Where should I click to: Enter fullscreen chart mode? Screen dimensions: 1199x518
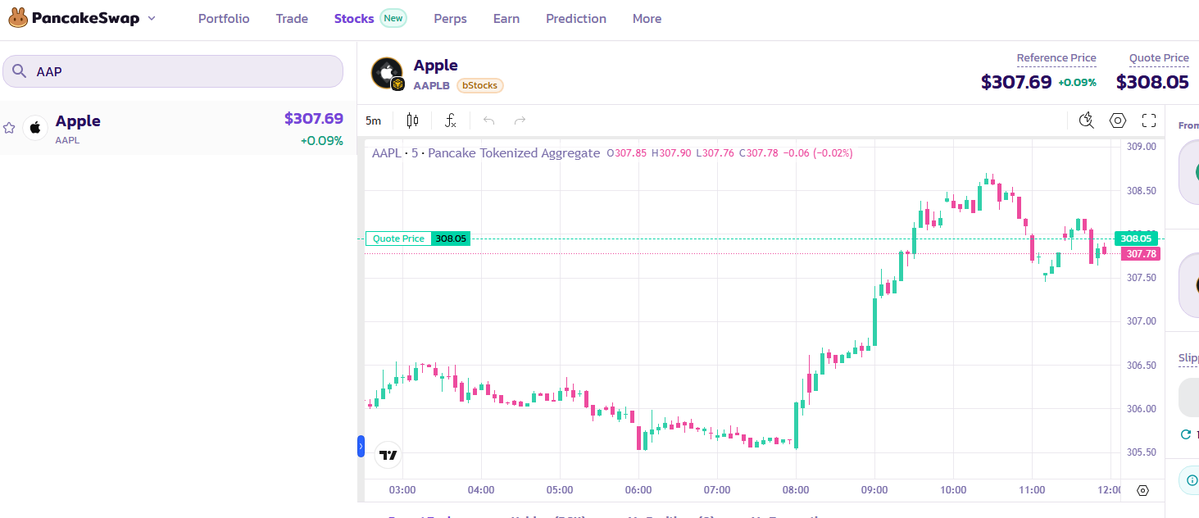[1149, 120]
